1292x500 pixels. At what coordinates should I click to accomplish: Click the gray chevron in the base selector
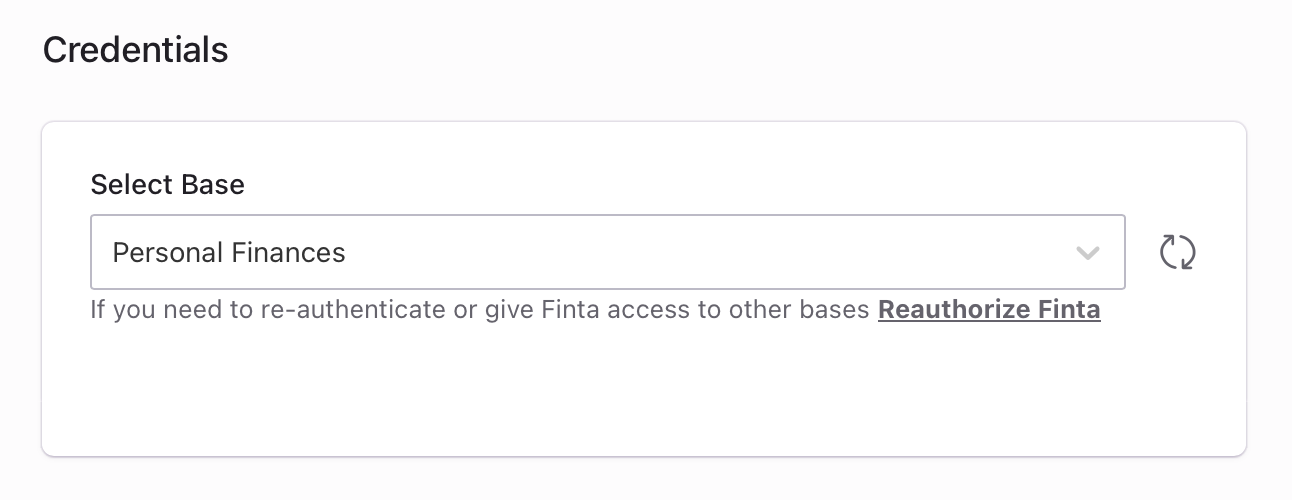[x=1087, y=253]
